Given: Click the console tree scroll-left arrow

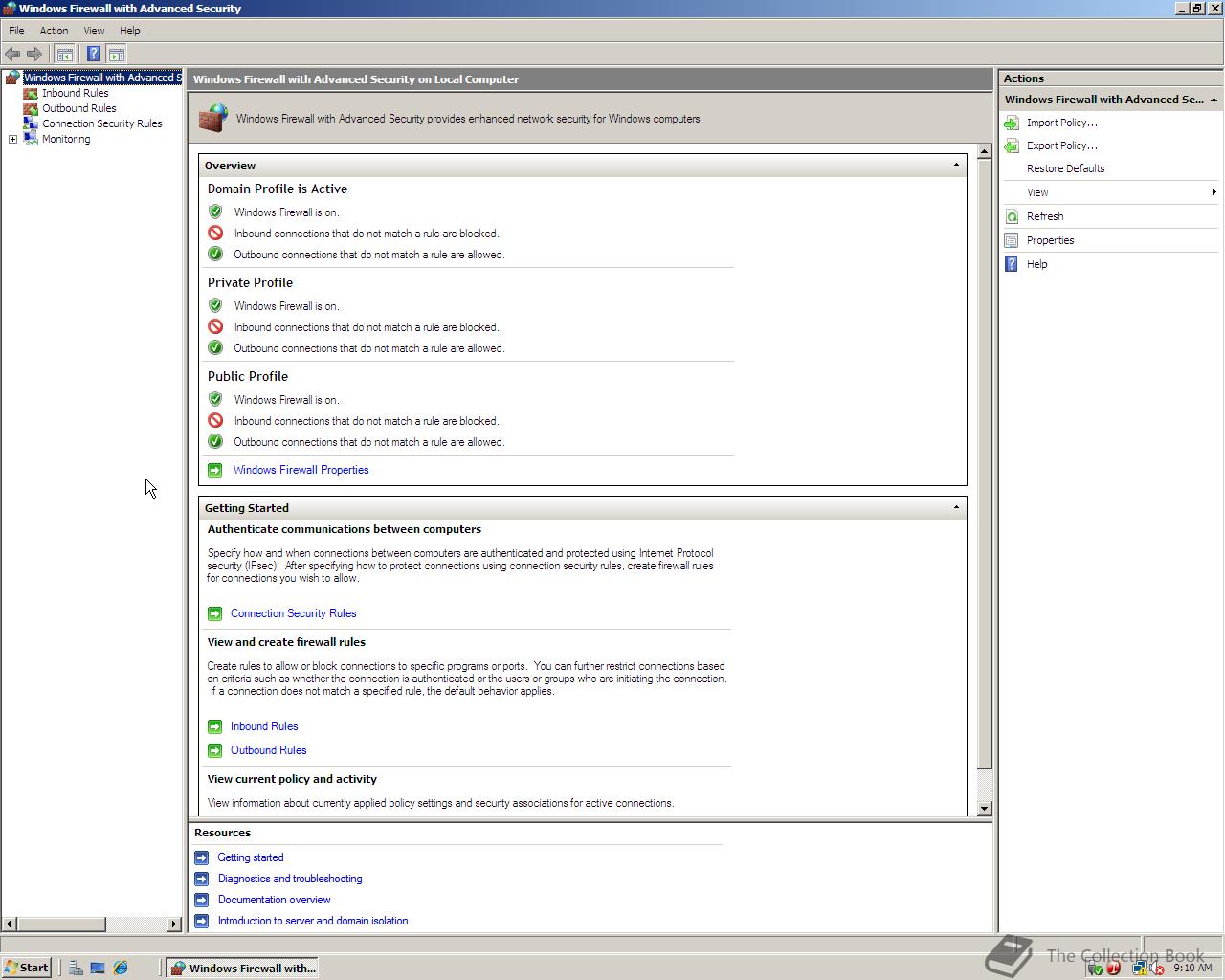Looking at the screenshot, I should [10, 924].
